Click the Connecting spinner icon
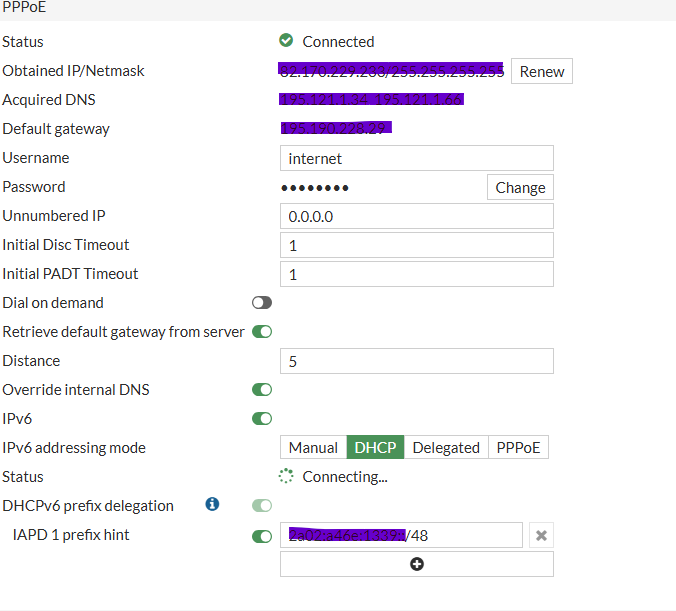Image resolution: width=676 pixels, height=611 pixels. click(286, 476)
